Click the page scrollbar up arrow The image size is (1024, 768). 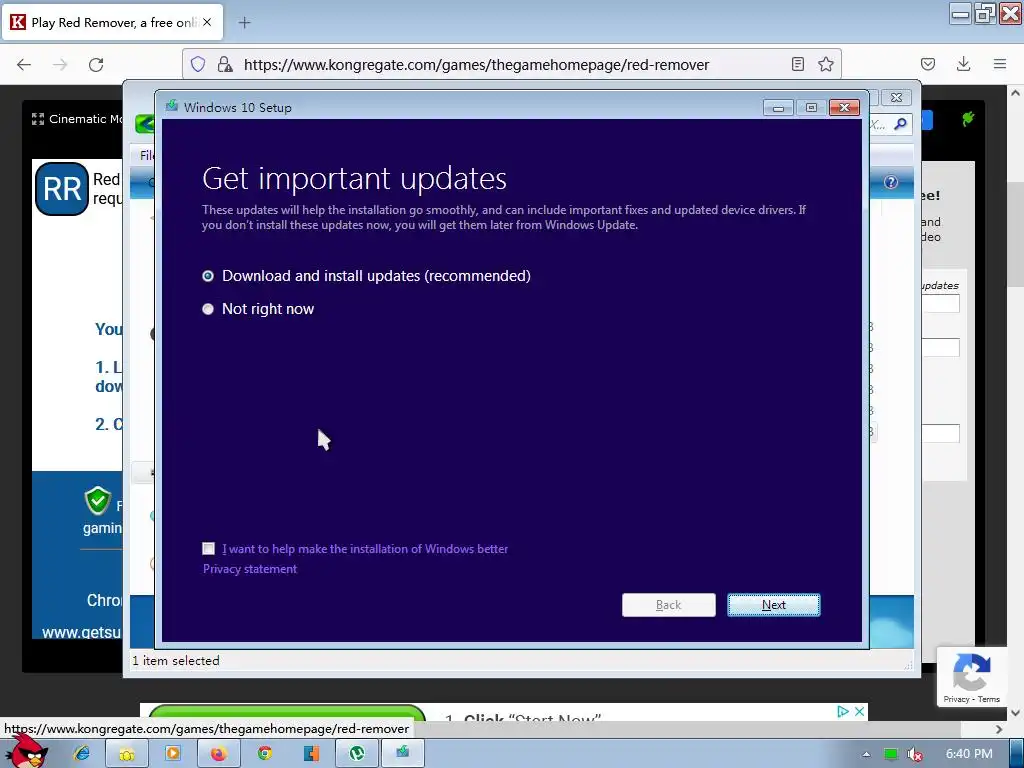1016,93
